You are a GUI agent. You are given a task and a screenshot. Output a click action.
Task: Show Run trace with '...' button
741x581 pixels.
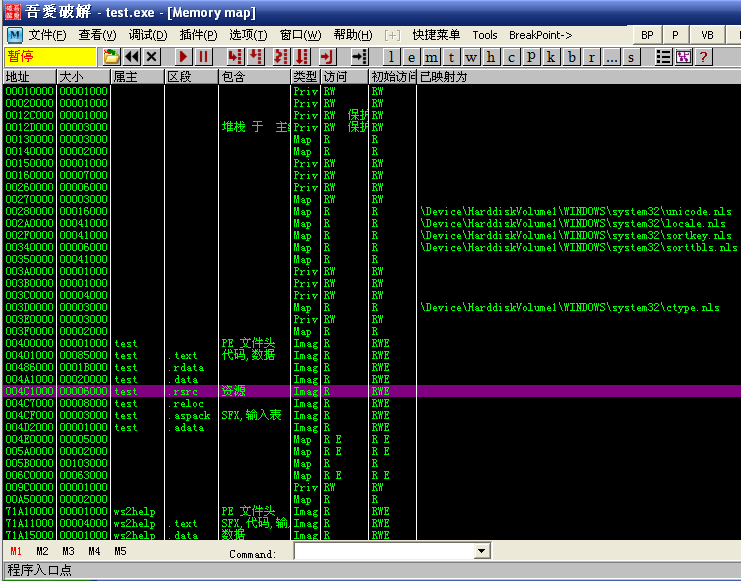[612, 57]
